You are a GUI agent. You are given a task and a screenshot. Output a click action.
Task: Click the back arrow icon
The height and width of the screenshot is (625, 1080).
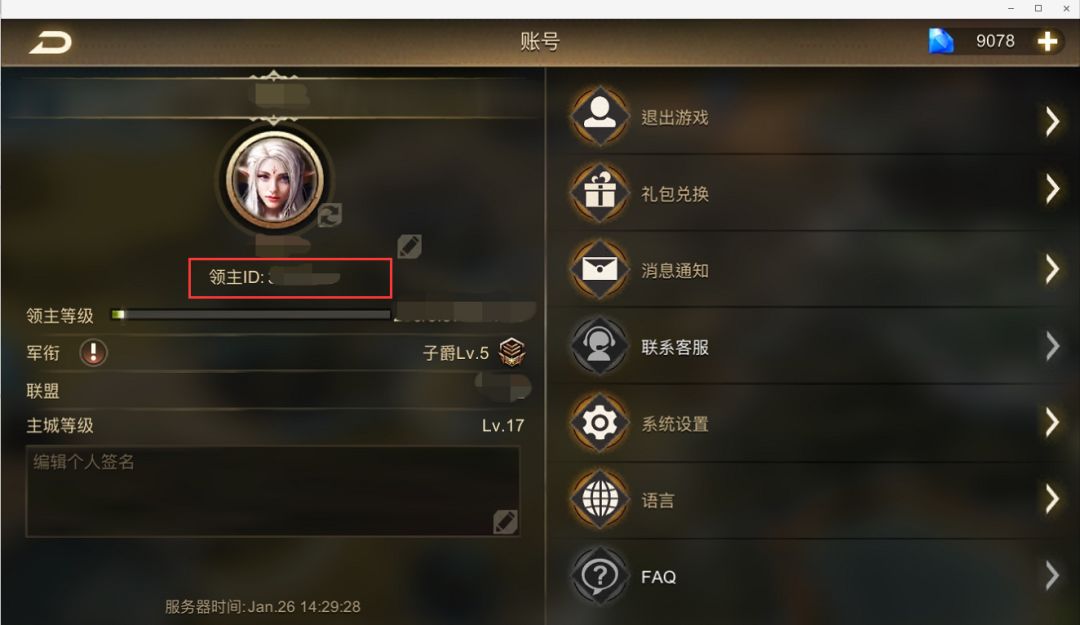[50, 43]
